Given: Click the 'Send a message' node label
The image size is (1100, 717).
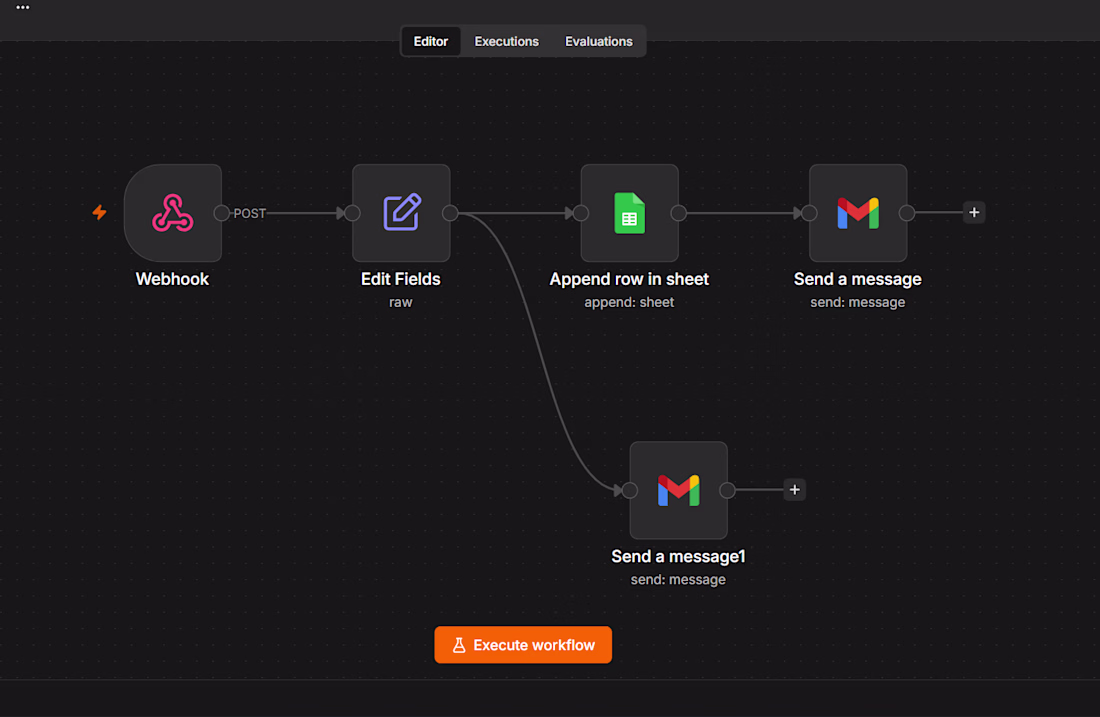Looking at the screenshot, I should click(857, 279).
